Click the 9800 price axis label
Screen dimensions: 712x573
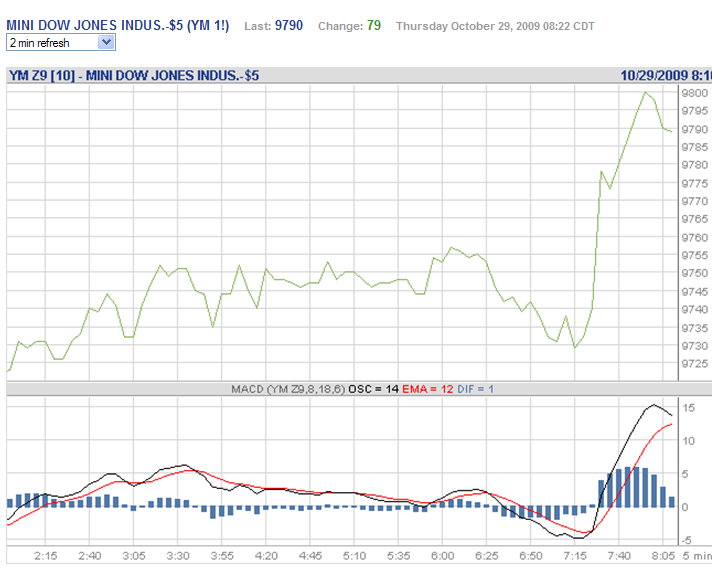[694, 93]
